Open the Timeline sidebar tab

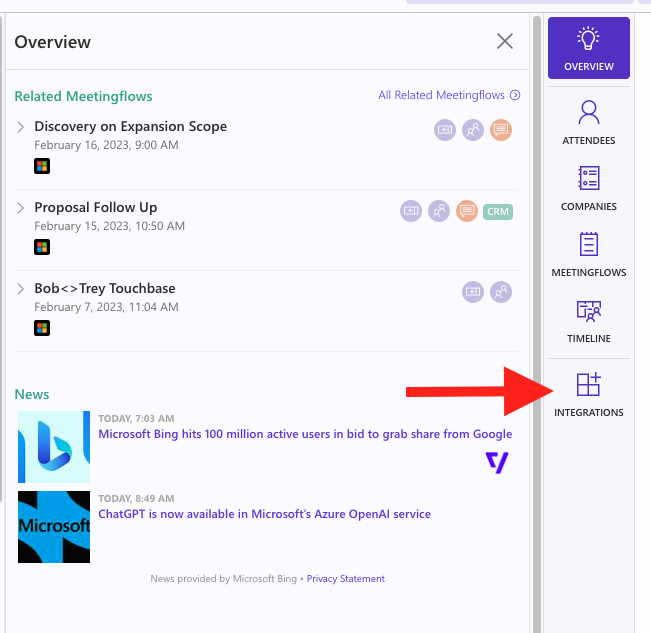click(588, 321)
